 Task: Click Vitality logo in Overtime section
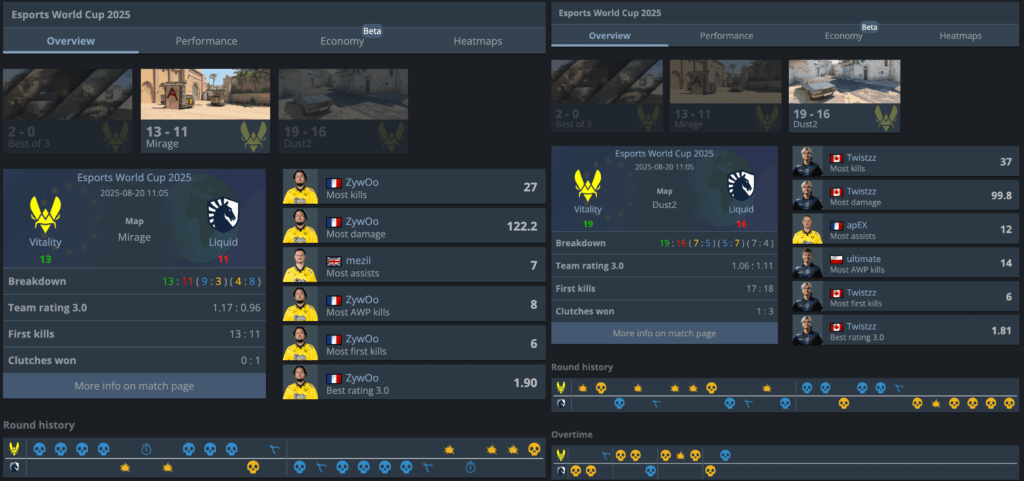[x=561, y=455]
